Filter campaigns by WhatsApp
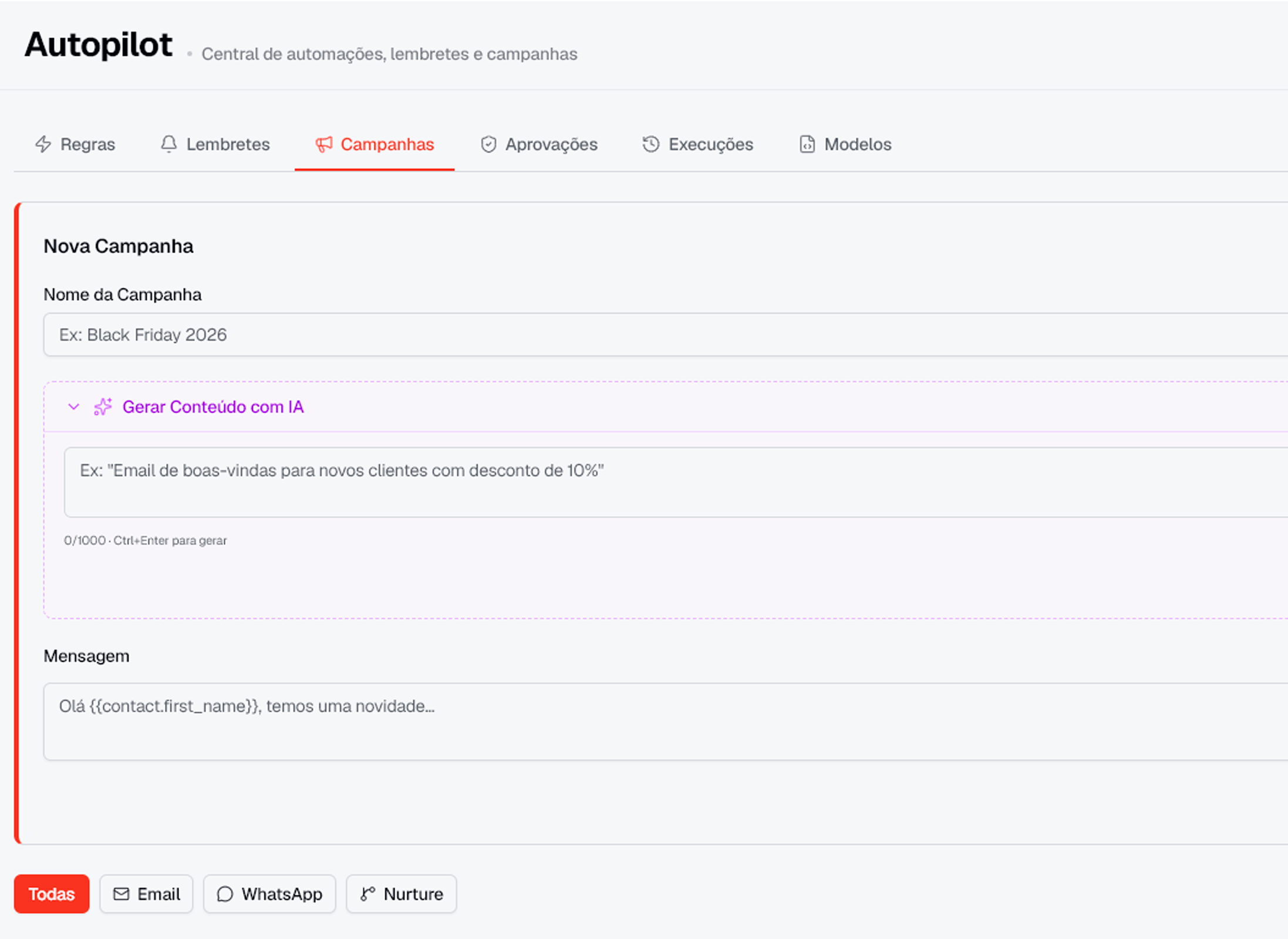This screenshot has width=1288, height=939. click(x=269, y=894)
